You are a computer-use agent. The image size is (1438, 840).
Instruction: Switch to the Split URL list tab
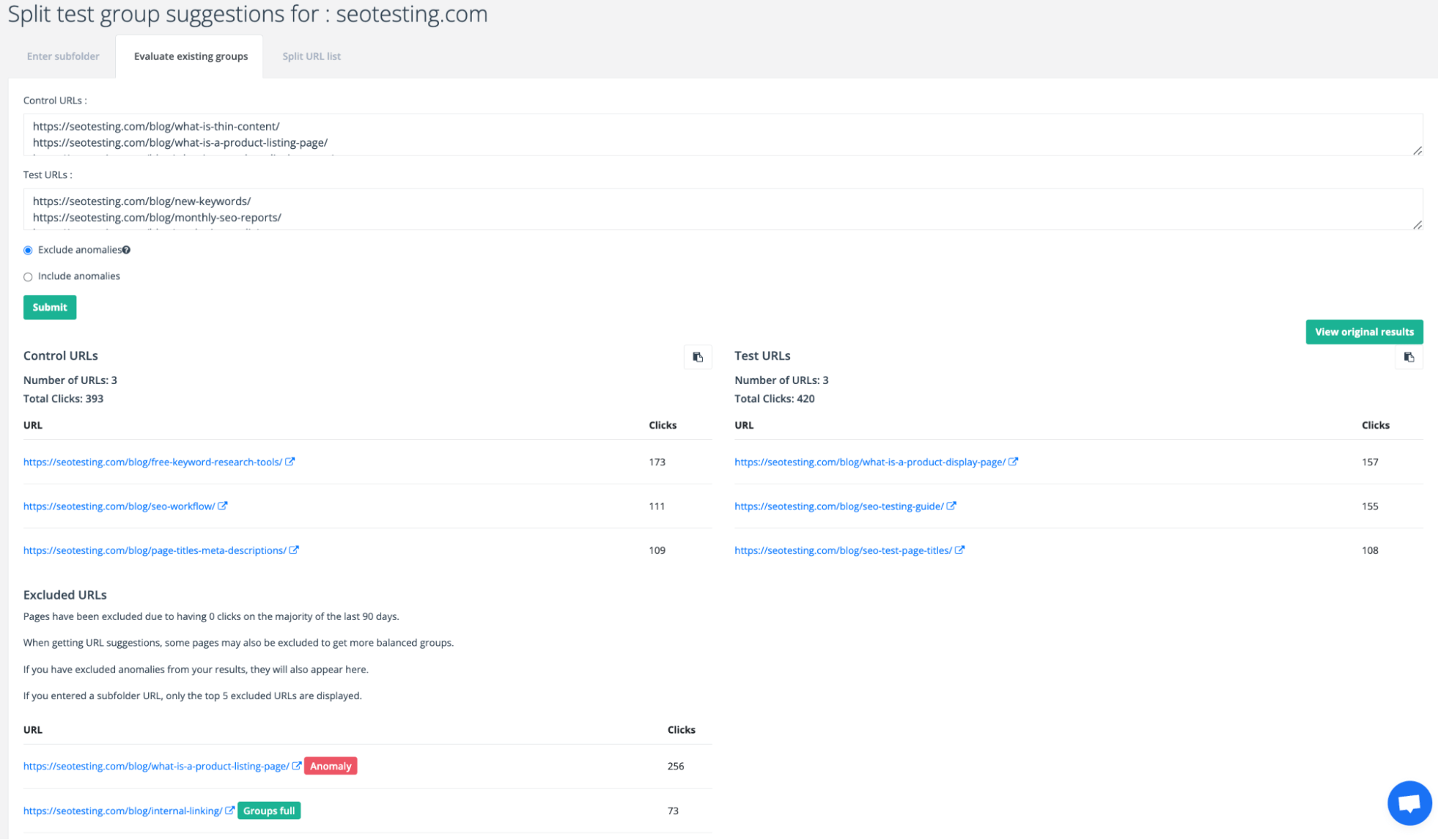click(311, 56)
